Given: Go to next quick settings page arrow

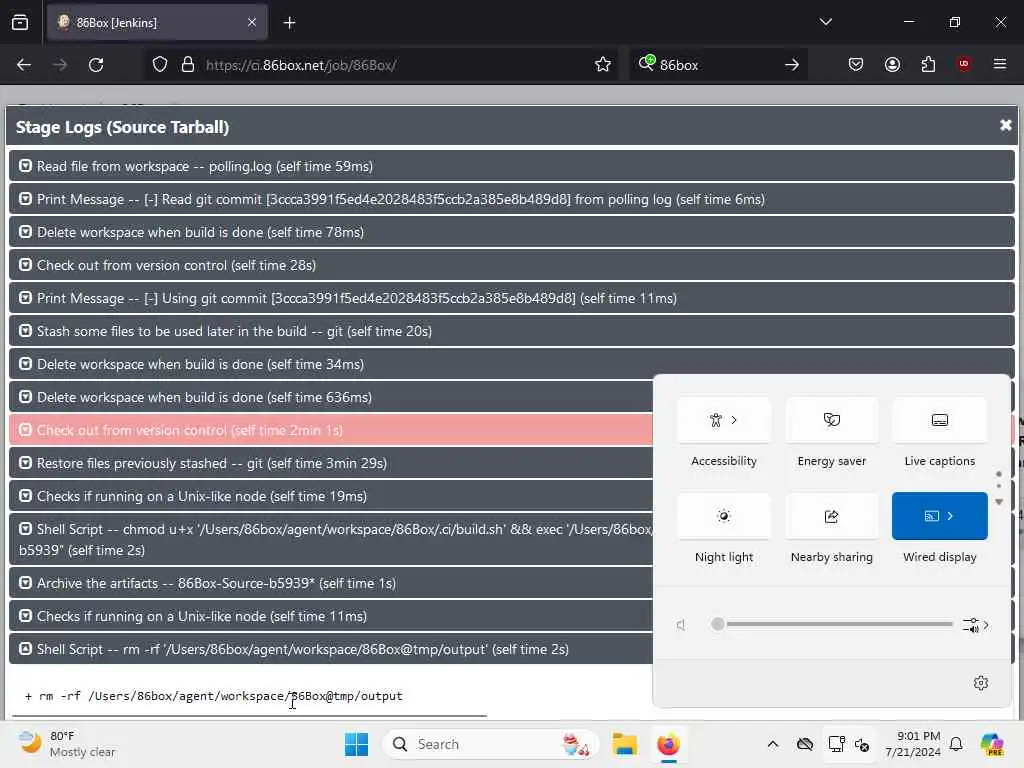Looking at the screenshot, I should coord(999,502).
